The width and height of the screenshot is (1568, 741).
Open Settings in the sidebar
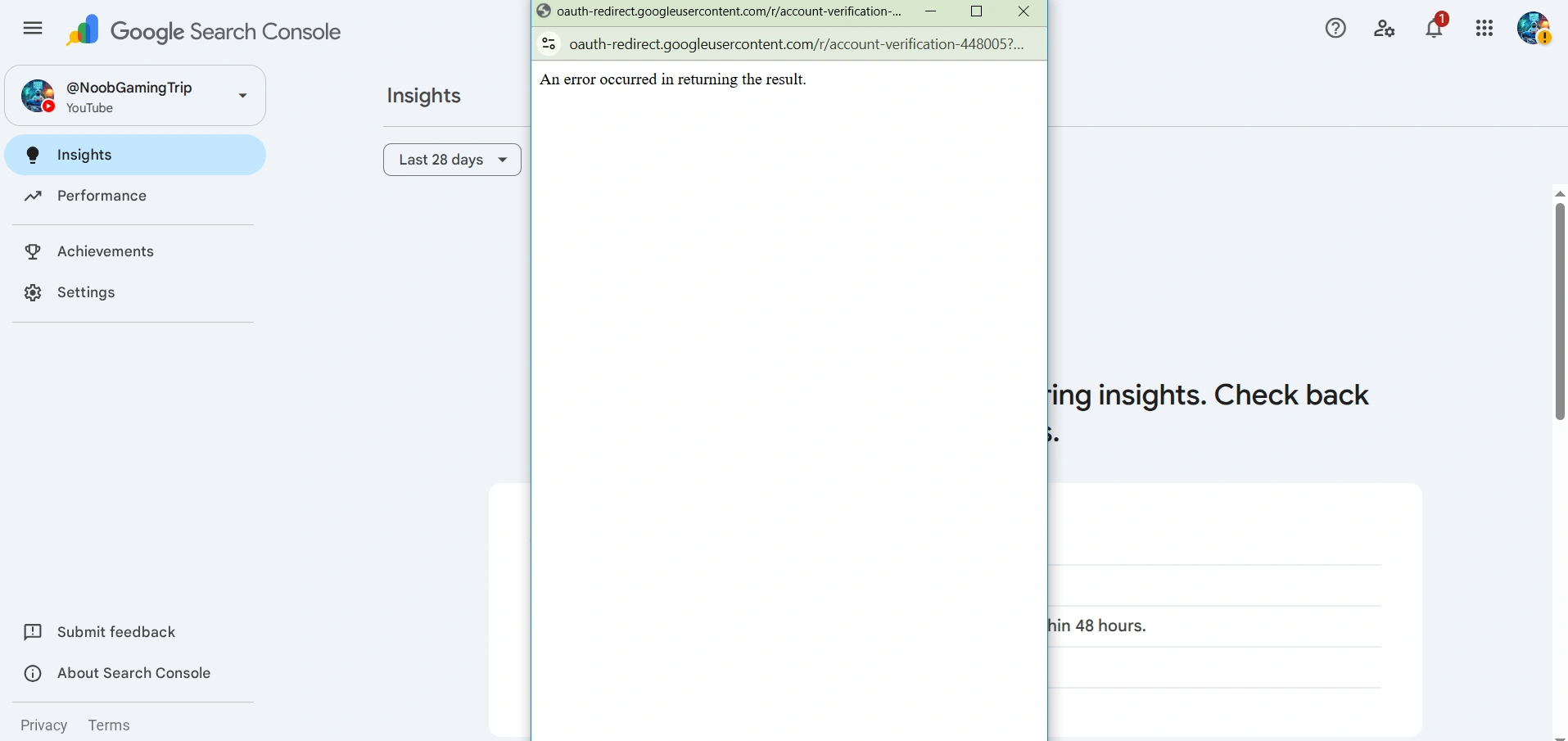[135, 292]
